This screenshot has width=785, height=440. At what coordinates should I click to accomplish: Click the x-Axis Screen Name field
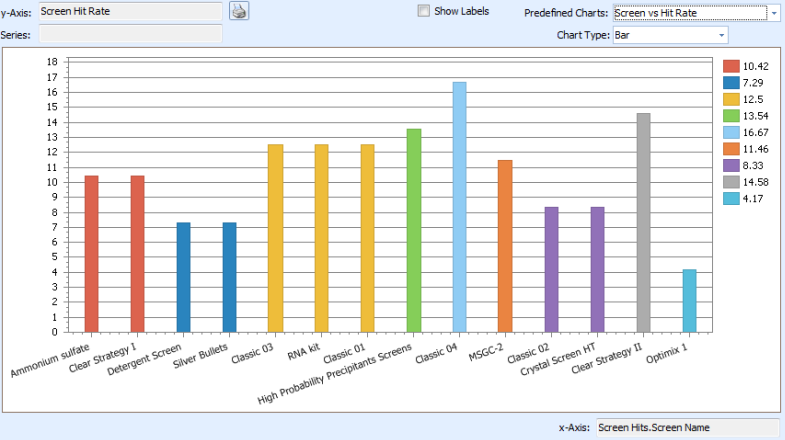tap(687, 427)
